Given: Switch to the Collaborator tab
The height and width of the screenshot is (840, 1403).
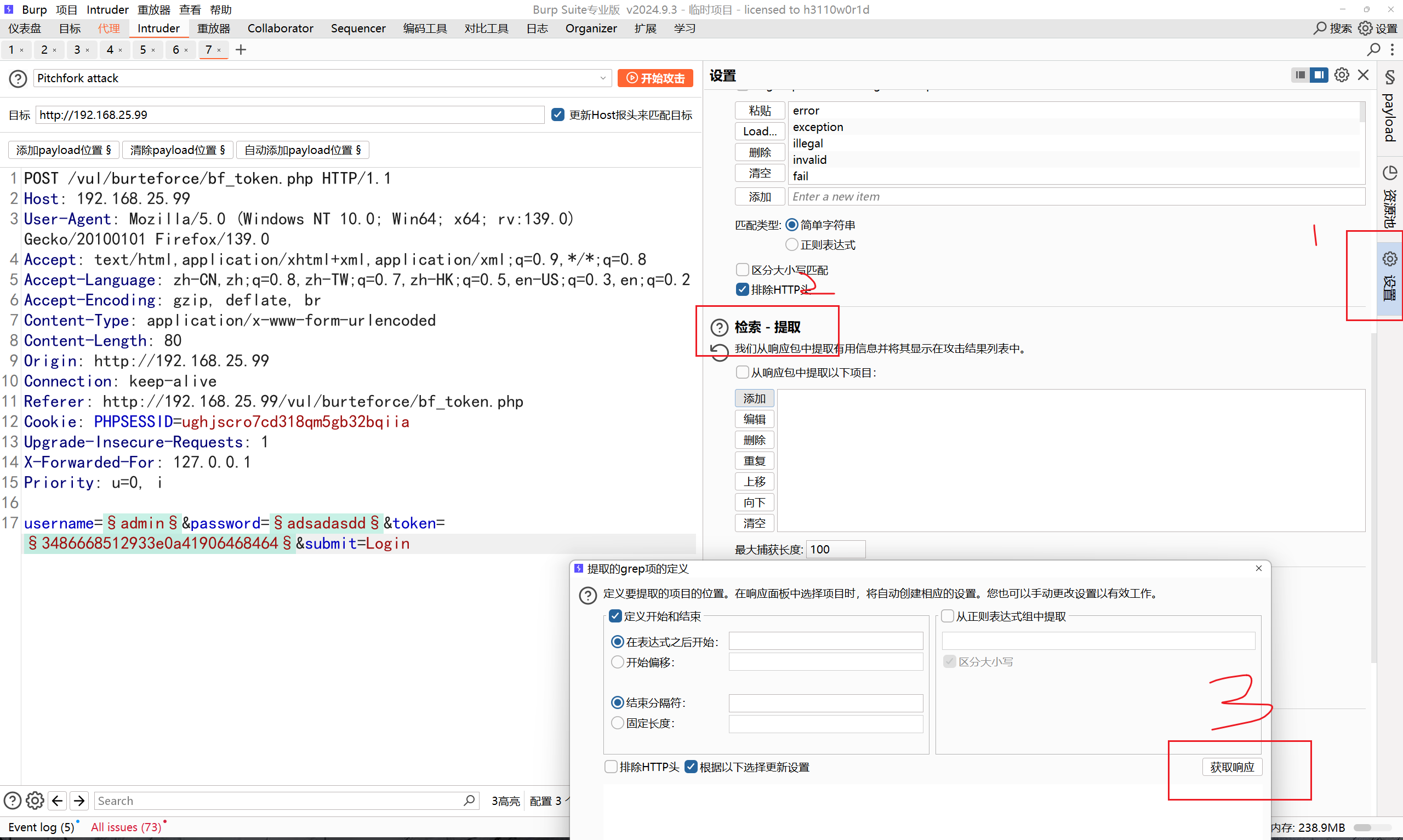Looking at the screenshot, I should pos(280,28).
